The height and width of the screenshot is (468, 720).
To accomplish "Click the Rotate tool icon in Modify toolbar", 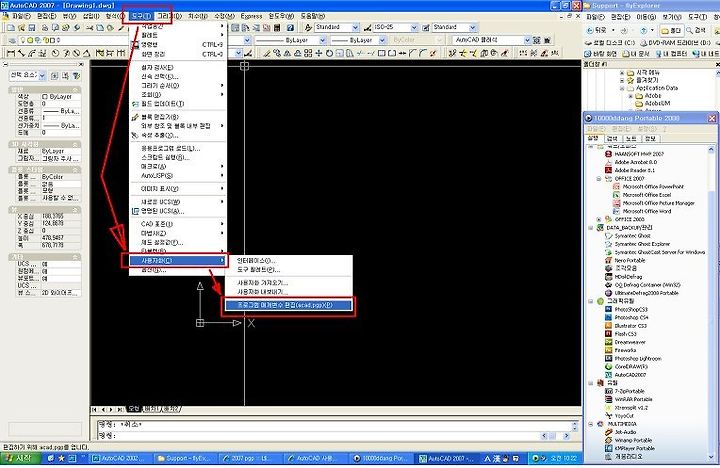I will 329,53.
